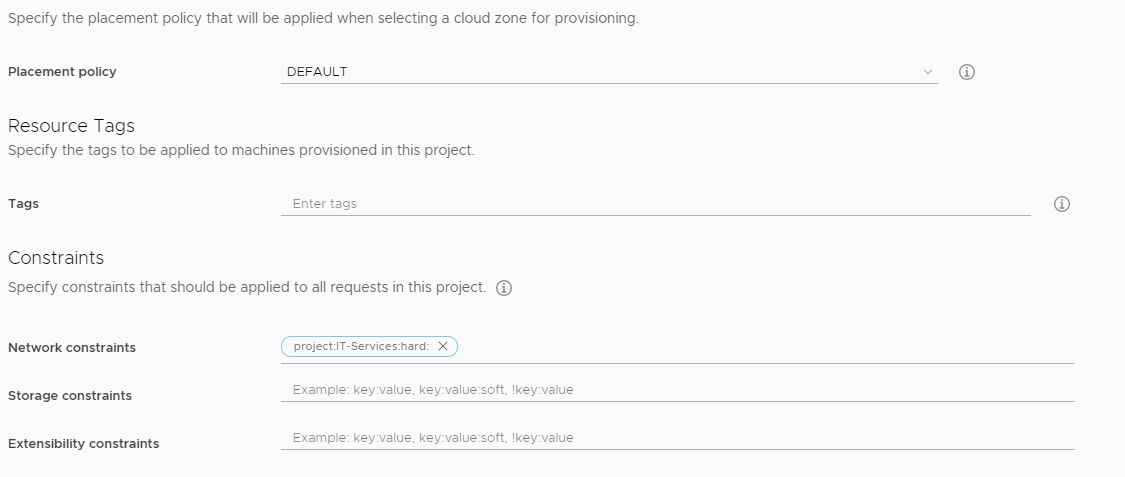Expand the Placement policy chevron arrow

[x=928, y=72]
